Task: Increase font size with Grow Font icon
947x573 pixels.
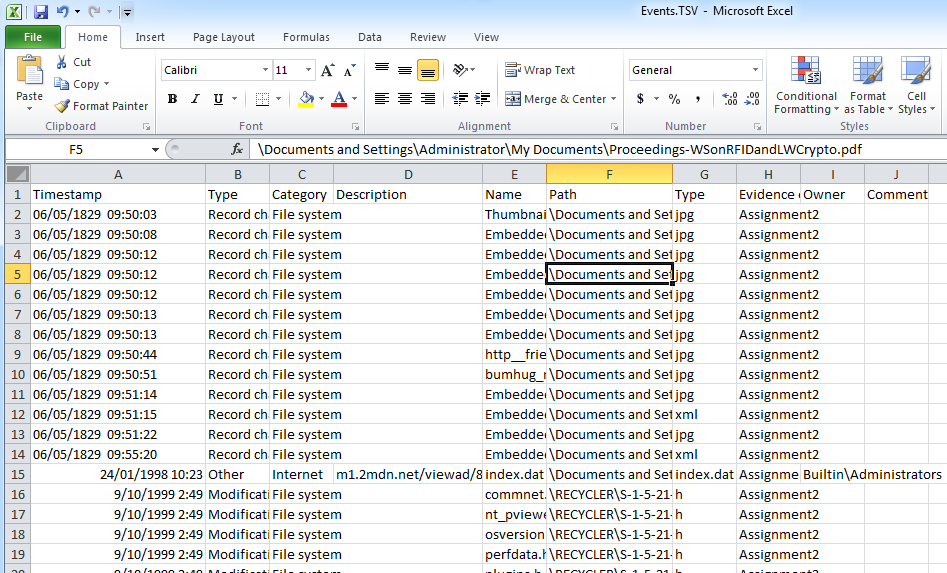Action: coord(327,71)
